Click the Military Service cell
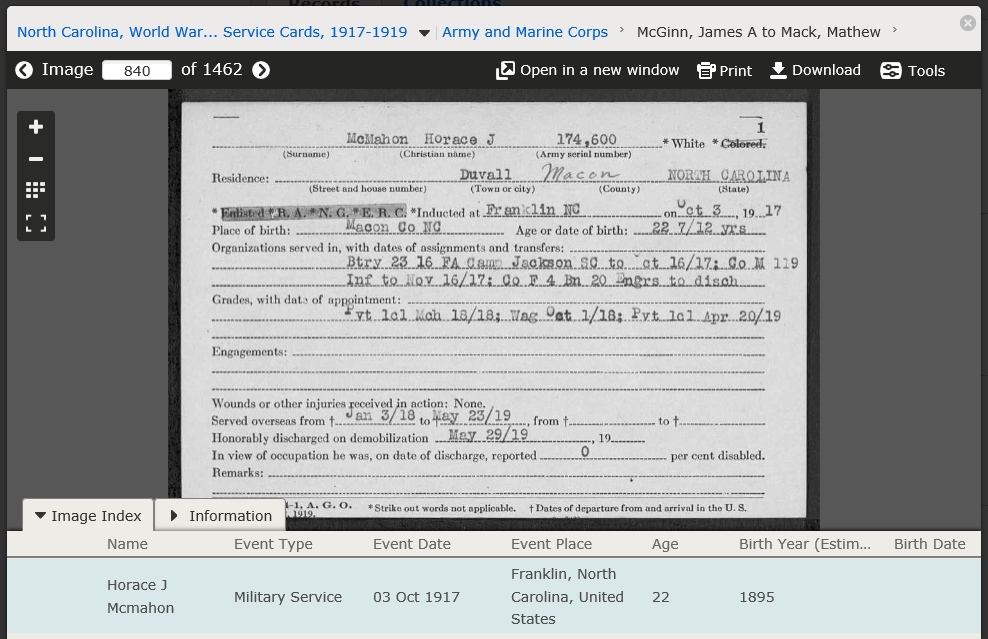 click(288, 597)
